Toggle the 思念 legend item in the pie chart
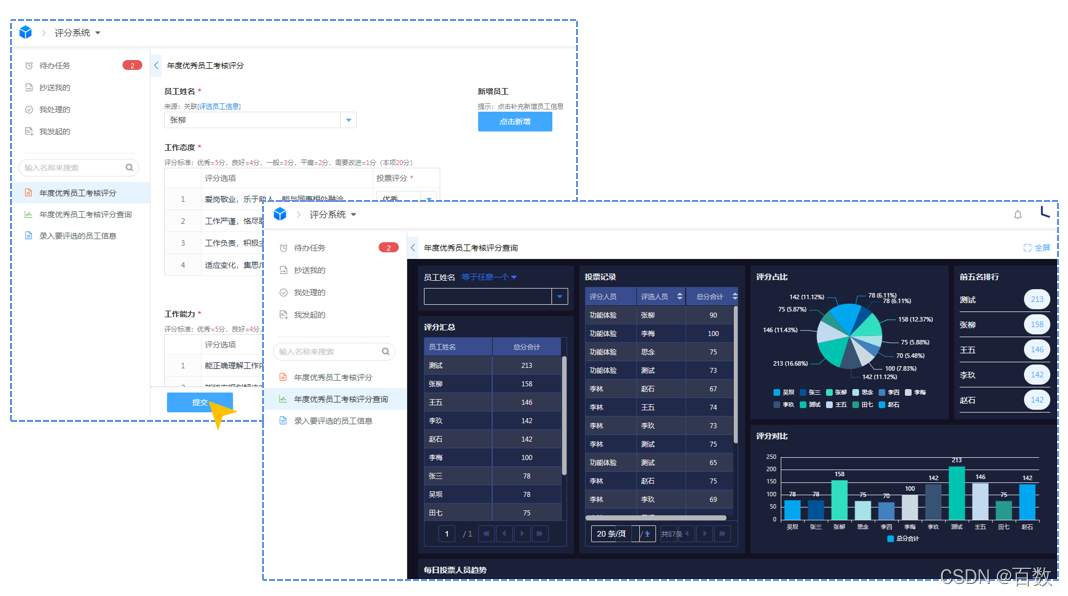 [862, 392]
